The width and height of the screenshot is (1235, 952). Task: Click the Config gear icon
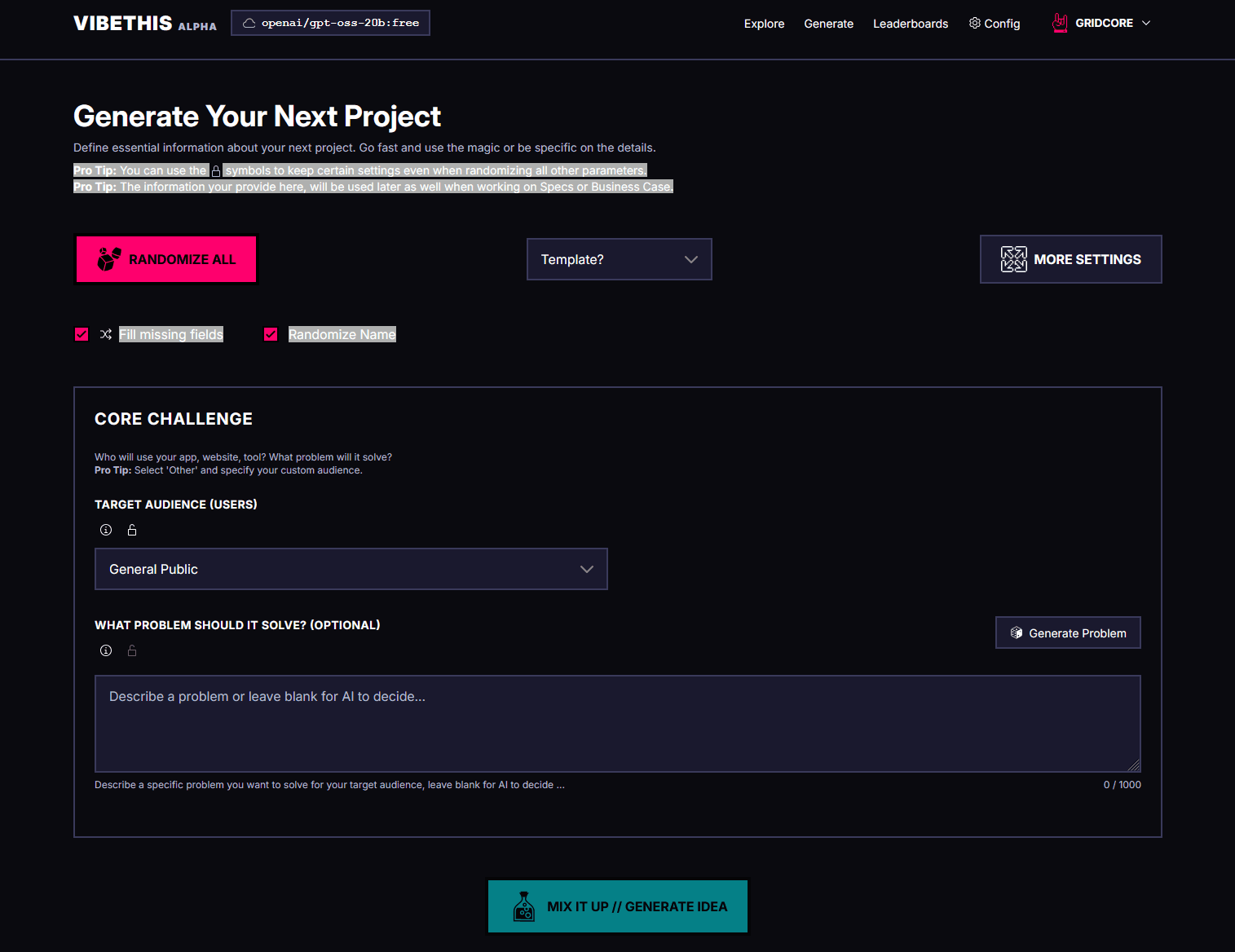point(974,23)
